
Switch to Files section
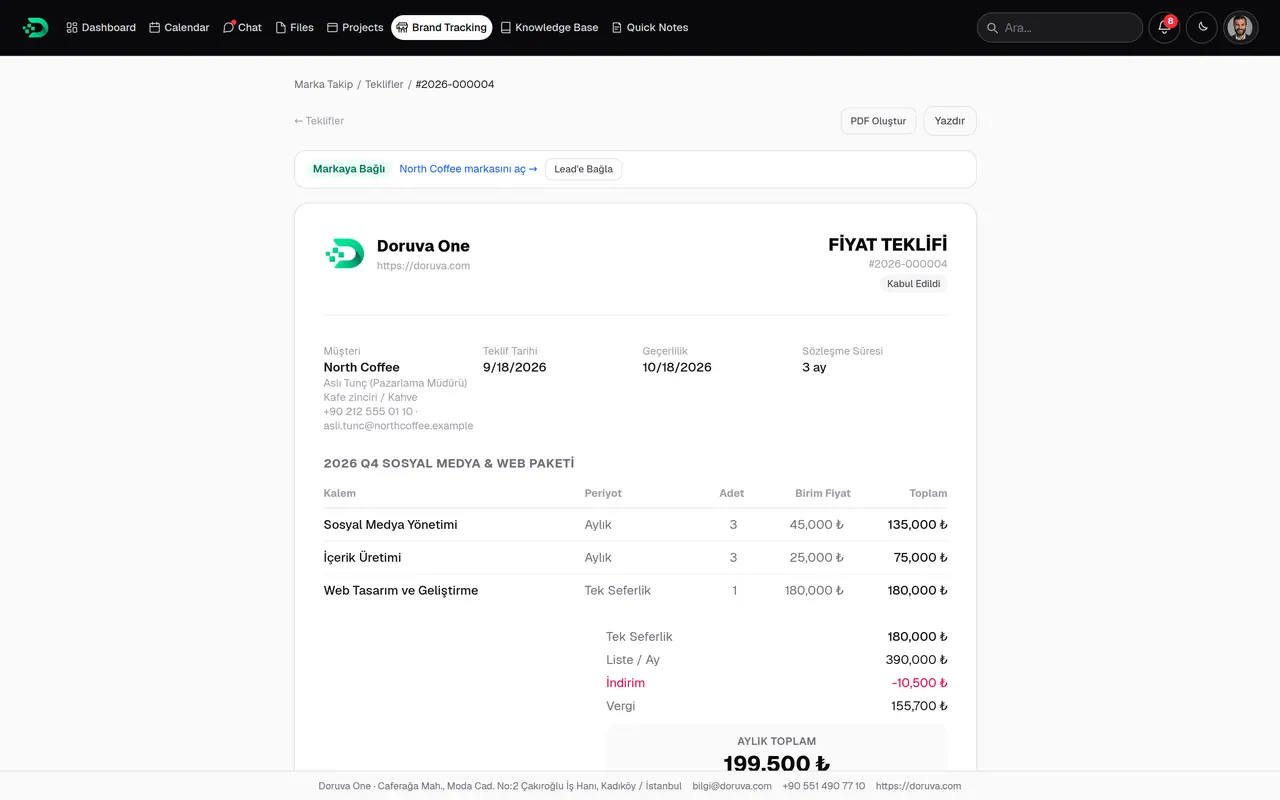295,27
